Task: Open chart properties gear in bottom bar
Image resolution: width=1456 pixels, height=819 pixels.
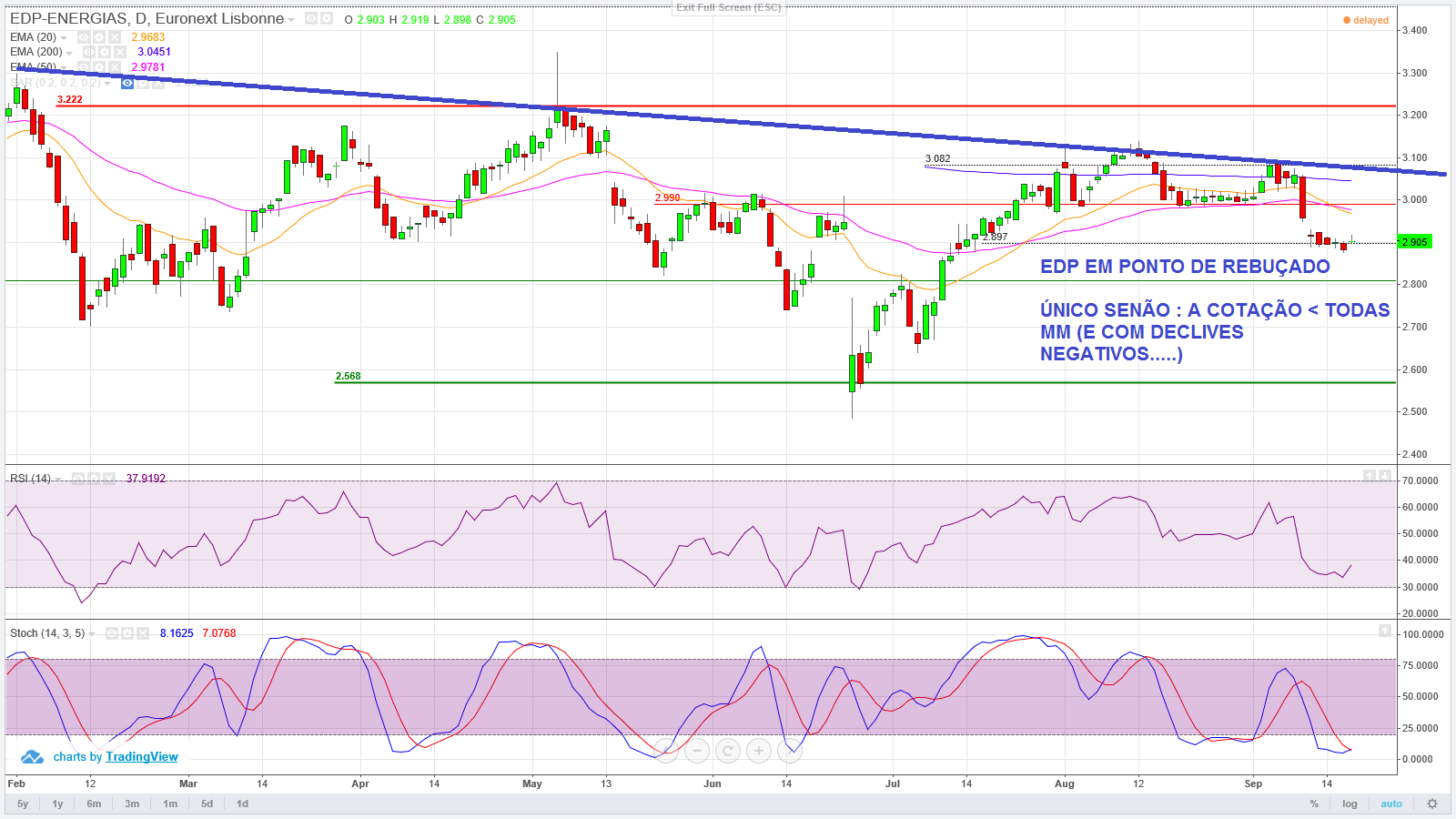Action: 1432,804
